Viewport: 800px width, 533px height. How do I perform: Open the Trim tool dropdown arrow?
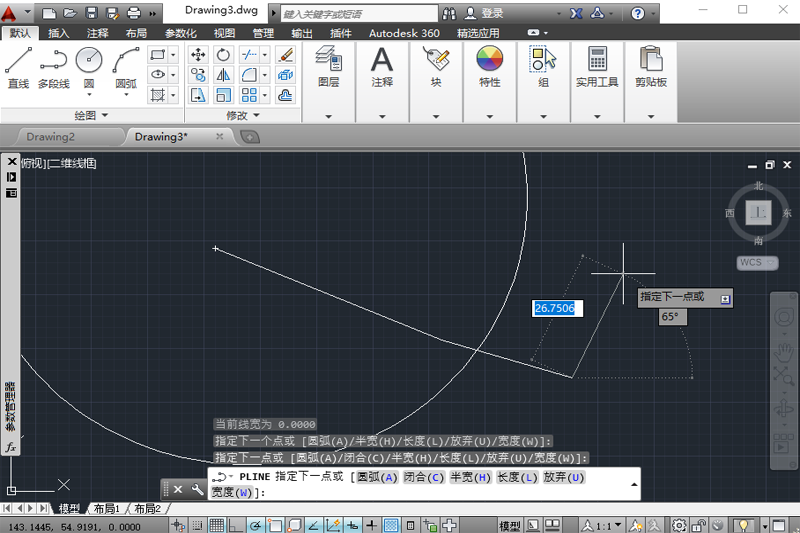tap(264, 54)
